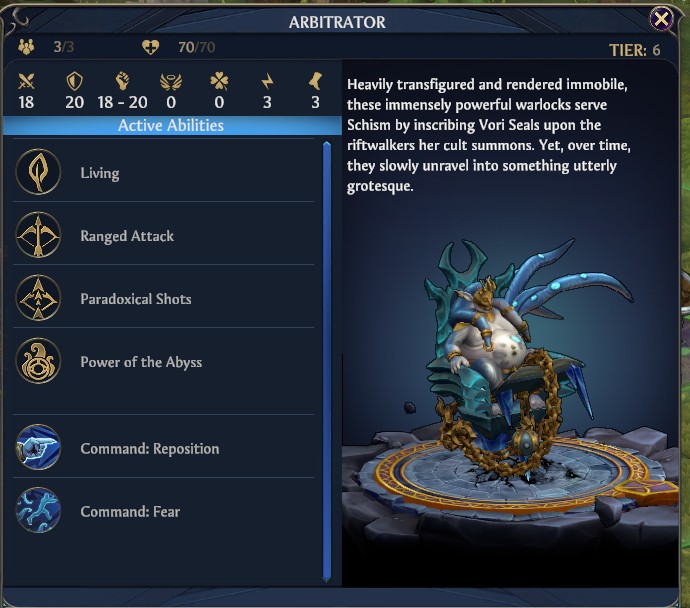This screenshot has width=690, height=608.
Task: Select the Active Abilities tab header
Action: click(172, 125)
